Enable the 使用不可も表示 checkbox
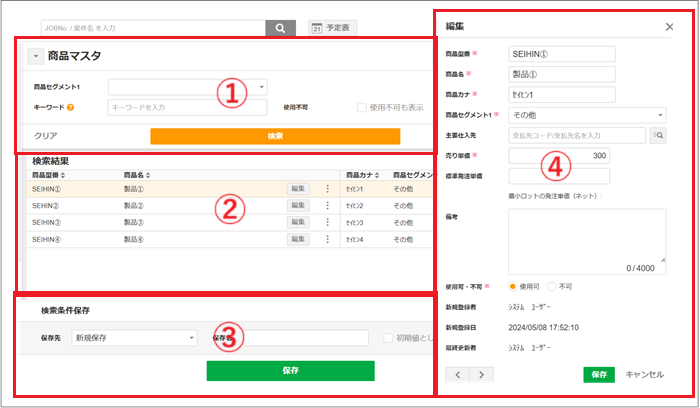This screenshot has width=700, height=408. (363, 107)
